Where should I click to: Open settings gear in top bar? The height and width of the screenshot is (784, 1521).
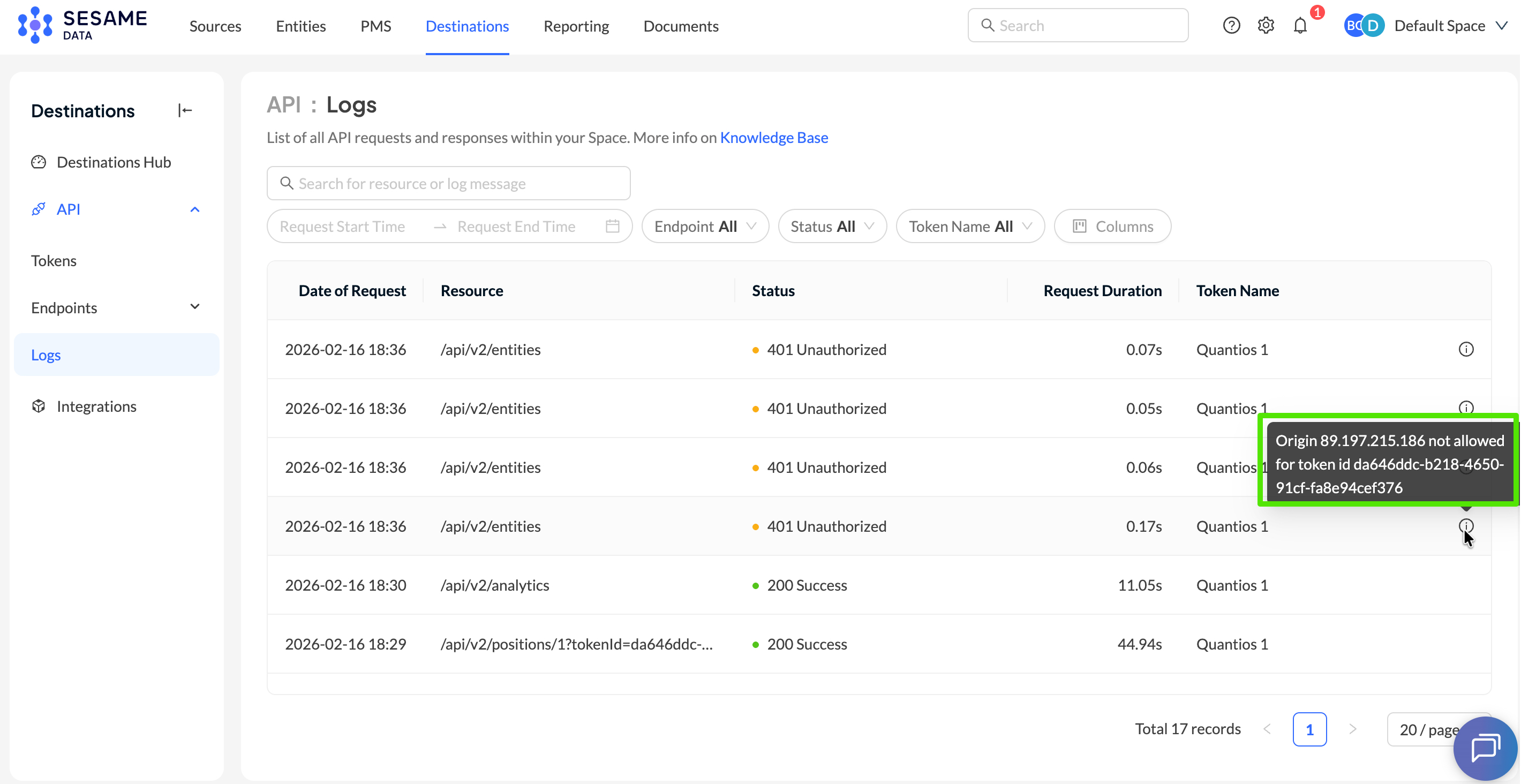[1266, 25]
